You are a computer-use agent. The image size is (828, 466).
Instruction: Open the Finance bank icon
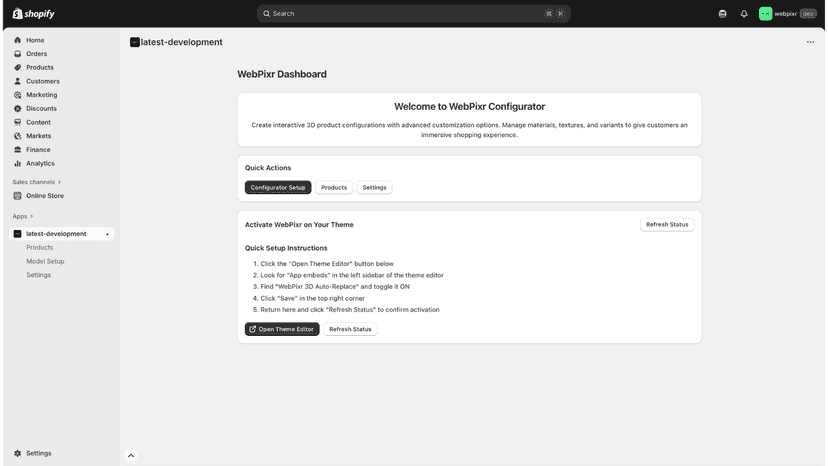[x=17, y=150]
